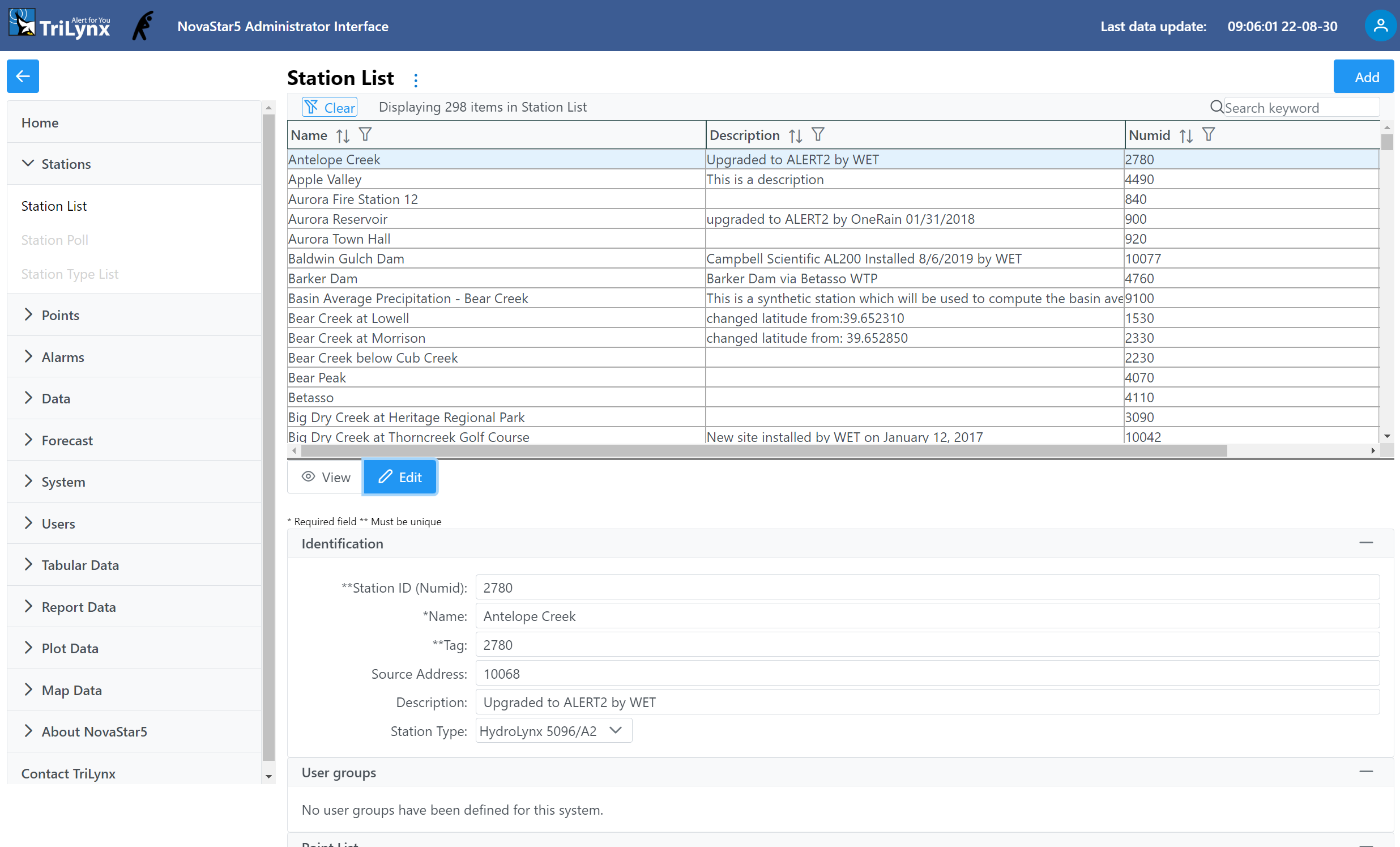Open filter for Description column
Viewport: 1400px width, 847px height.
coord(817,135)
